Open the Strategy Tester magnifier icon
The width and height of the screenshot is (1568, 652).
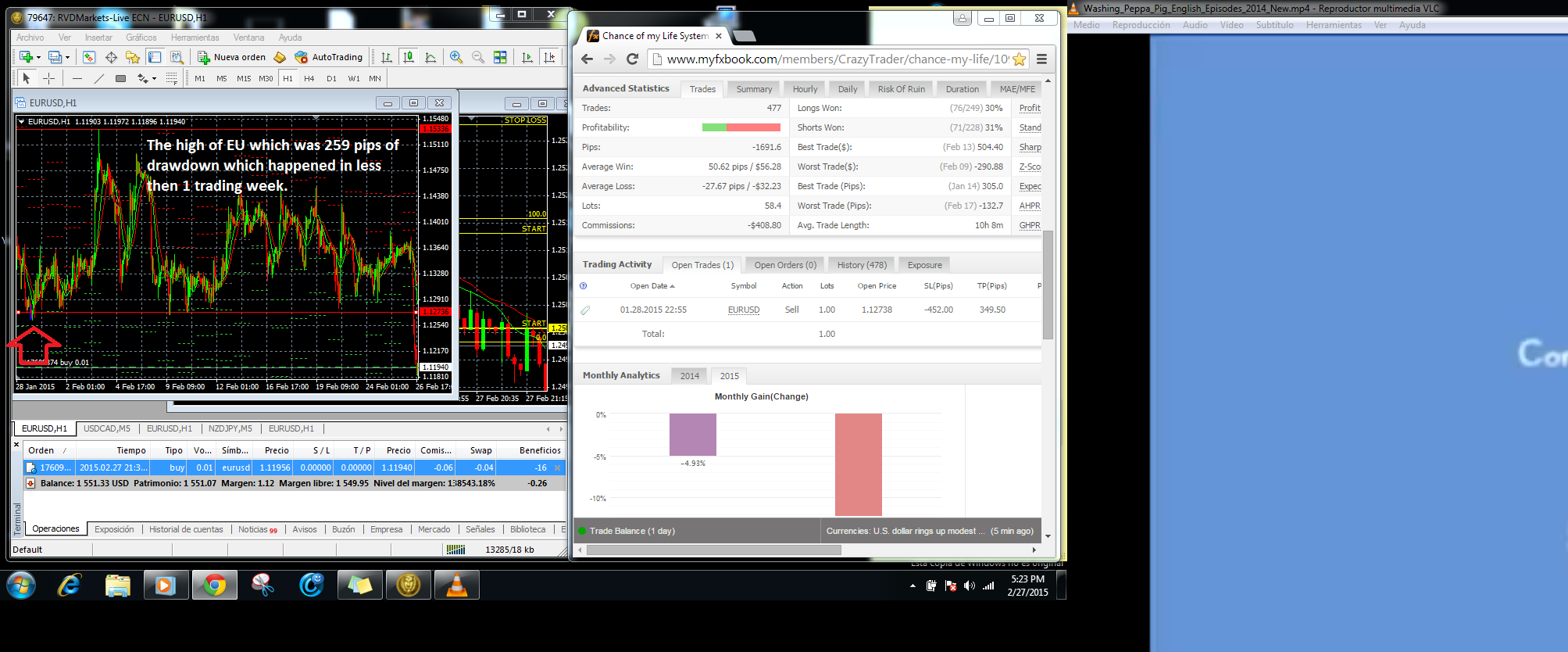pos(177,57)
